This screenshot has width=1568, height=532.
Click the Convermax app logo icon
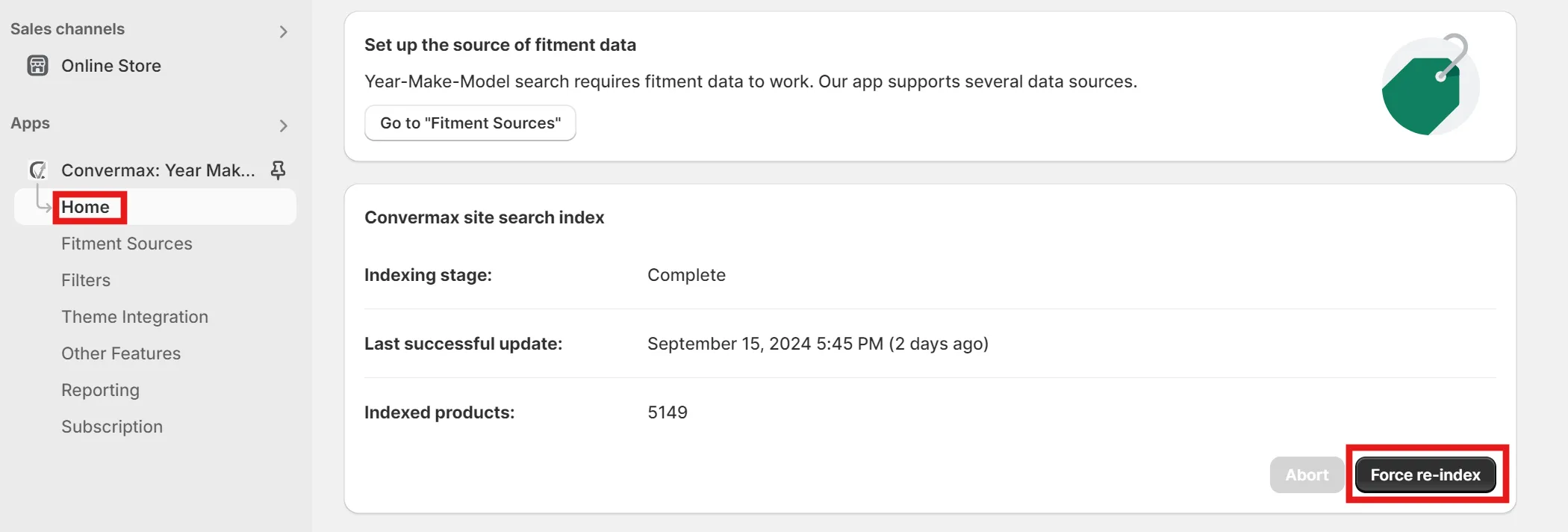(x=37, y=170)
